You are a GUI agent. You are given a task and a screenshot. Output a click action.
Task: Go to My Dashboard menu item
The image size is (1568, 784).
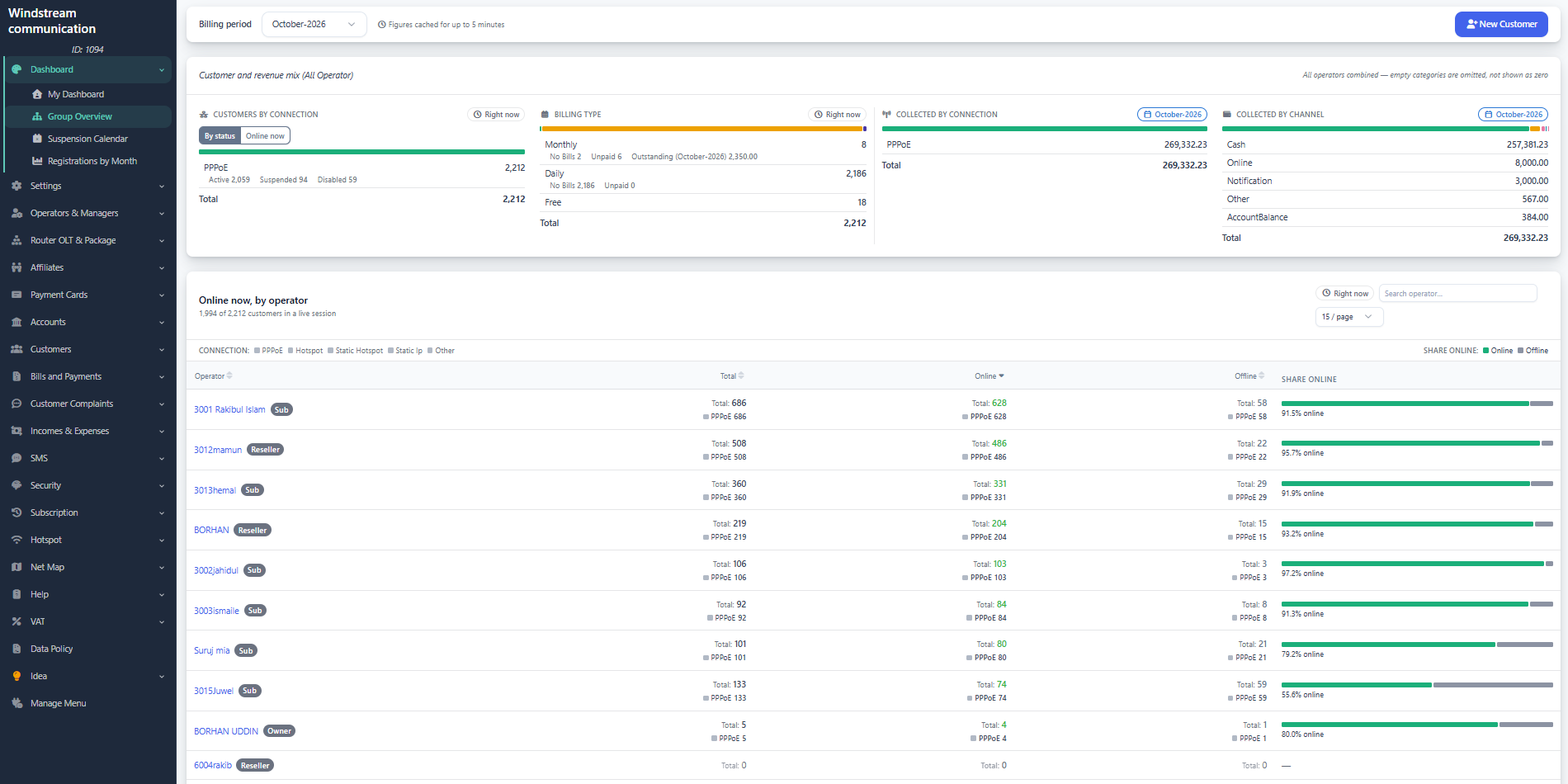coord(76,94)
